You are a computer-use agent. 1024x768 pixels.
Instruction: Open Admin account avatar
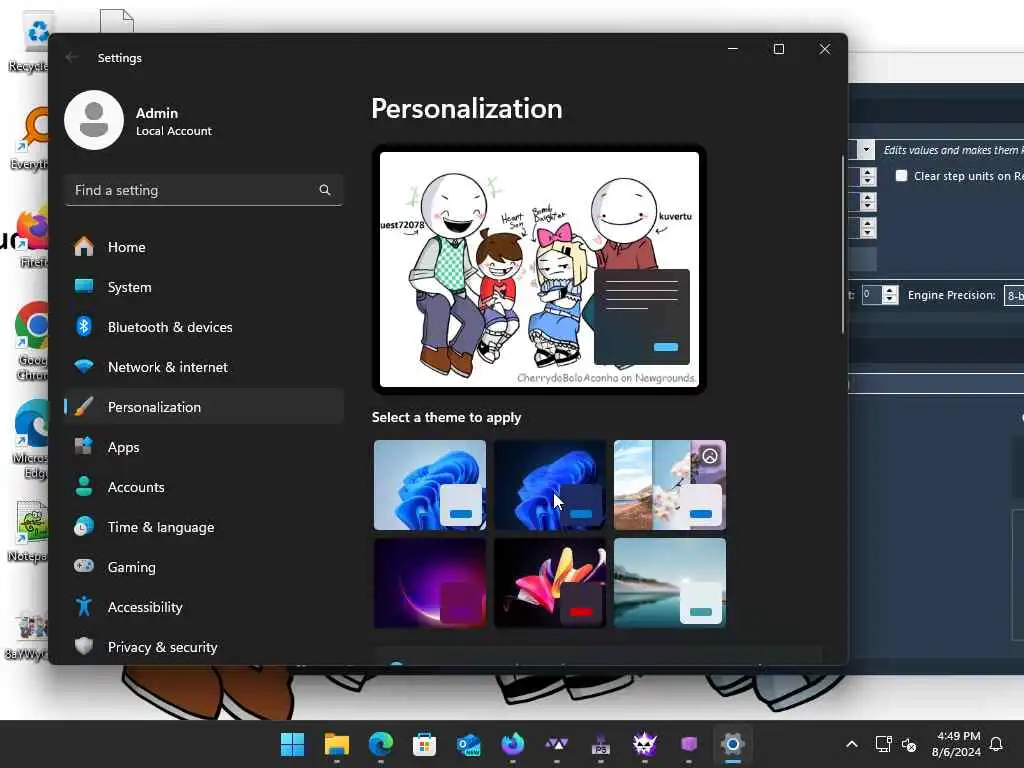tap(94, 120)
